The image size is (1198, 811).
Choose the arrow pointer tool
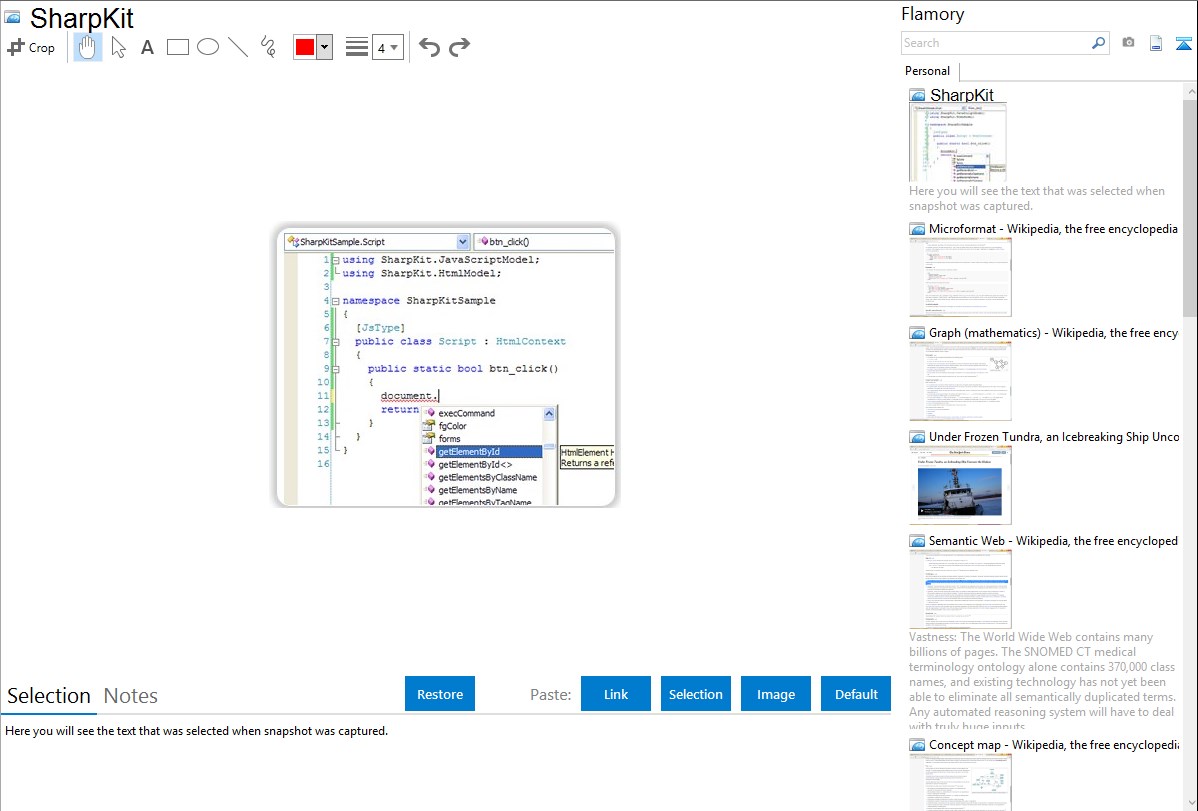tap(118, 47)
